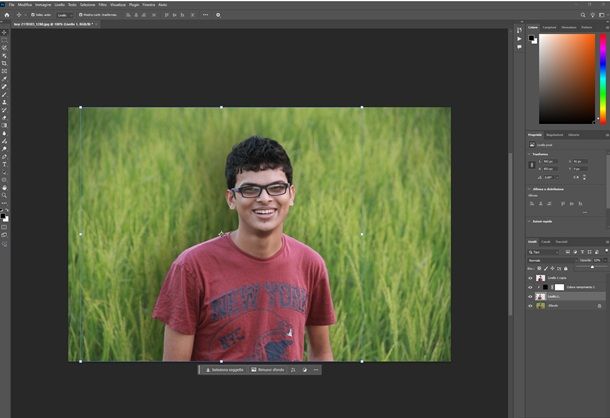610x418 pixels.
Task: Open the layer filter Tipo dropdown
Action: click(x=544, y=252)
